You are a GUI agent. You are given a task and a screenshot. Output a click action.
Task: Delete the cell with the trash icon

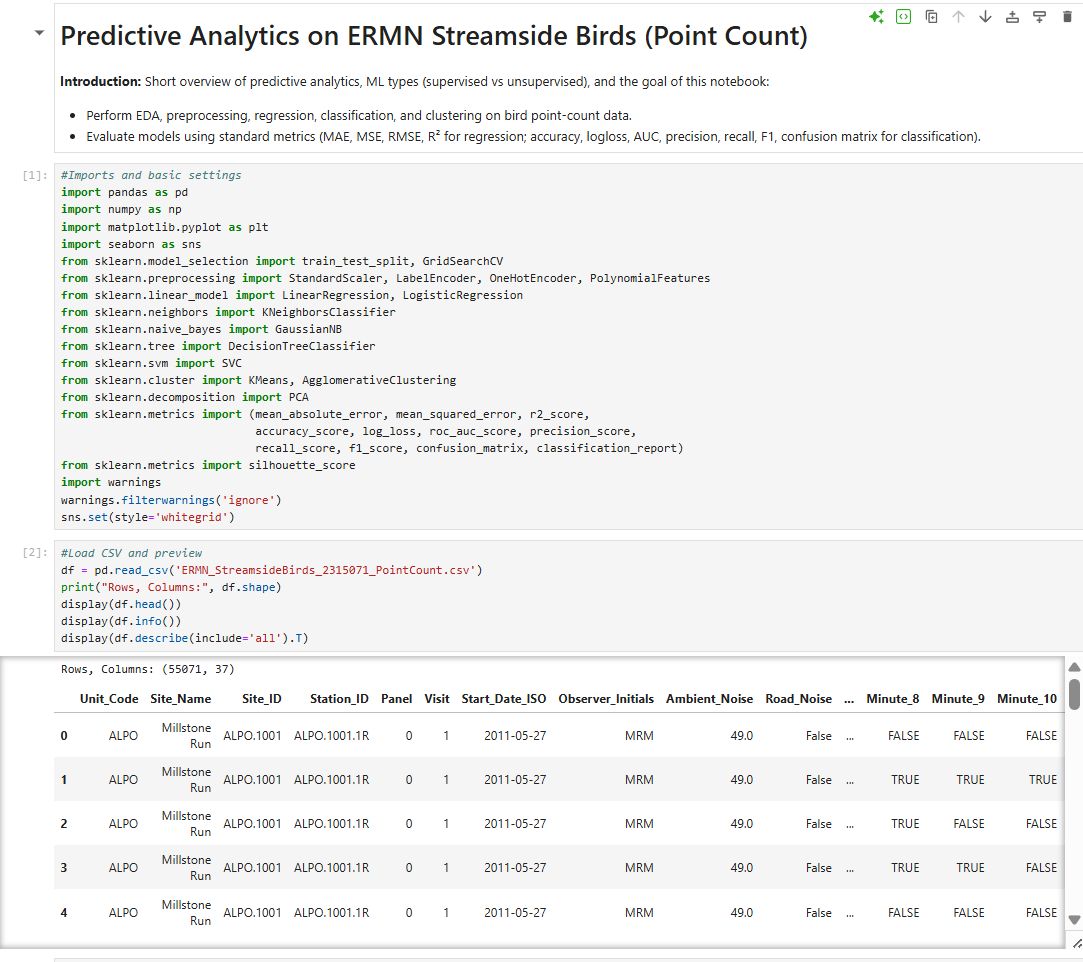click(x=1067, y=16)
